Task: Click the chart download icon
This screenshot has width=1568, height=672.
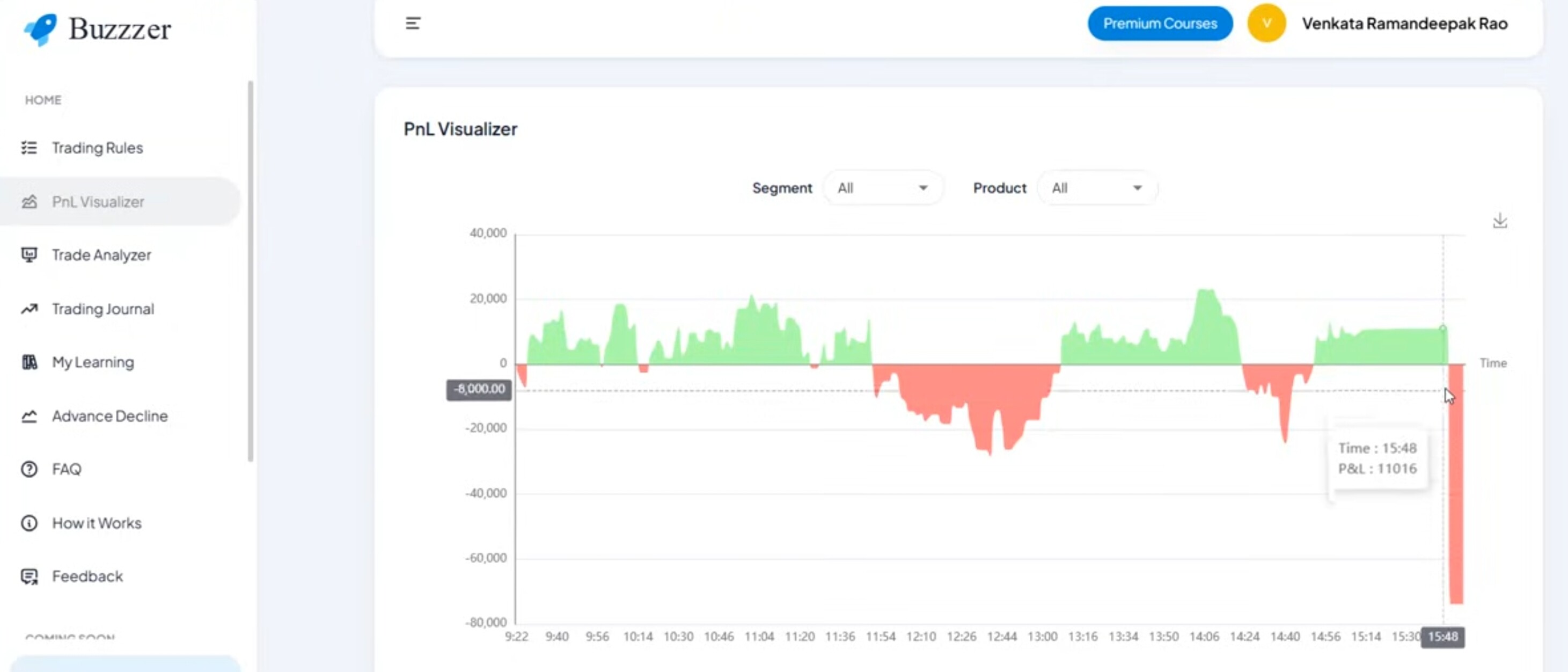Action: click(1499, 221)
